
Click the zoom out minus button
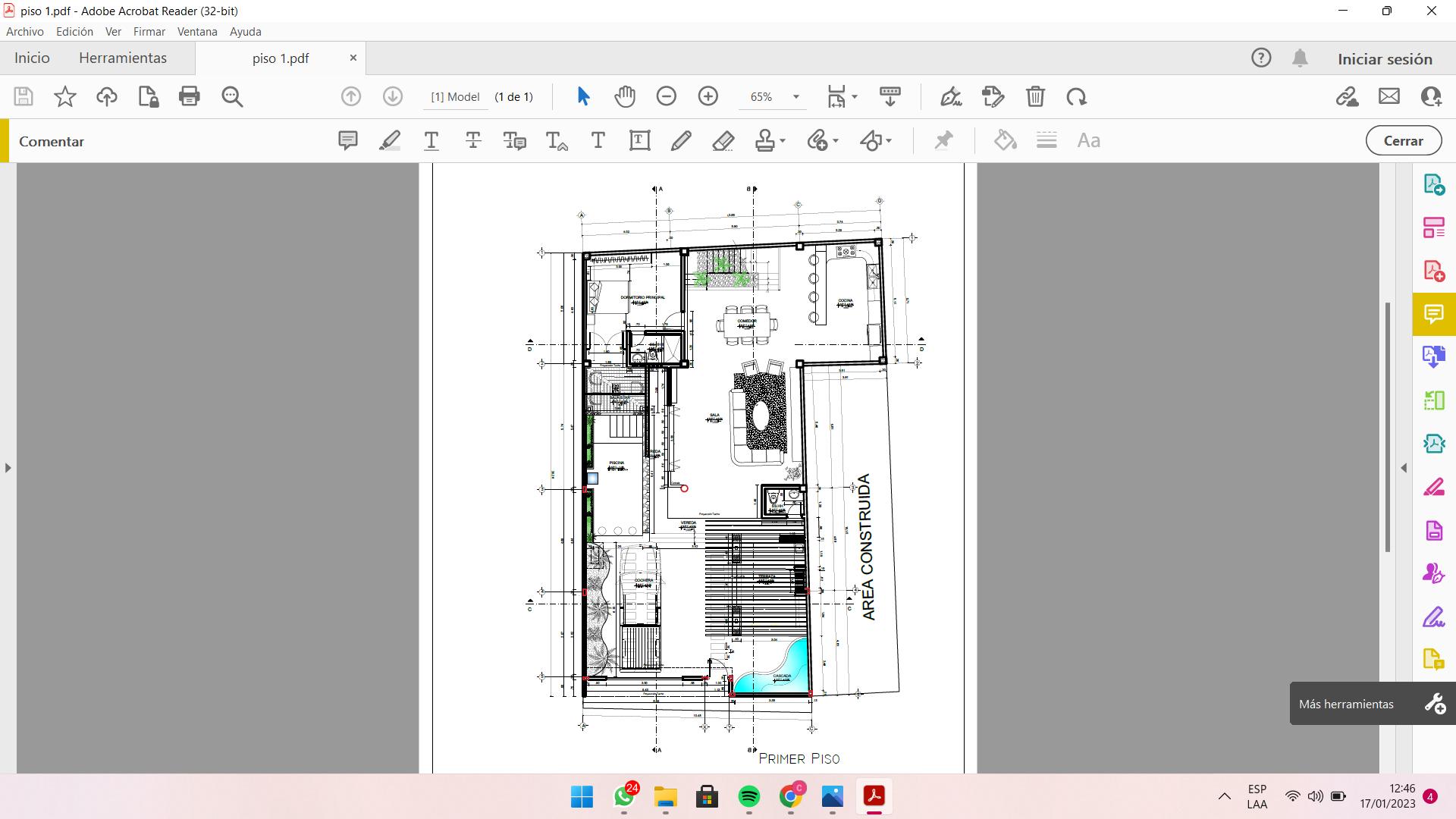point(666,96)
